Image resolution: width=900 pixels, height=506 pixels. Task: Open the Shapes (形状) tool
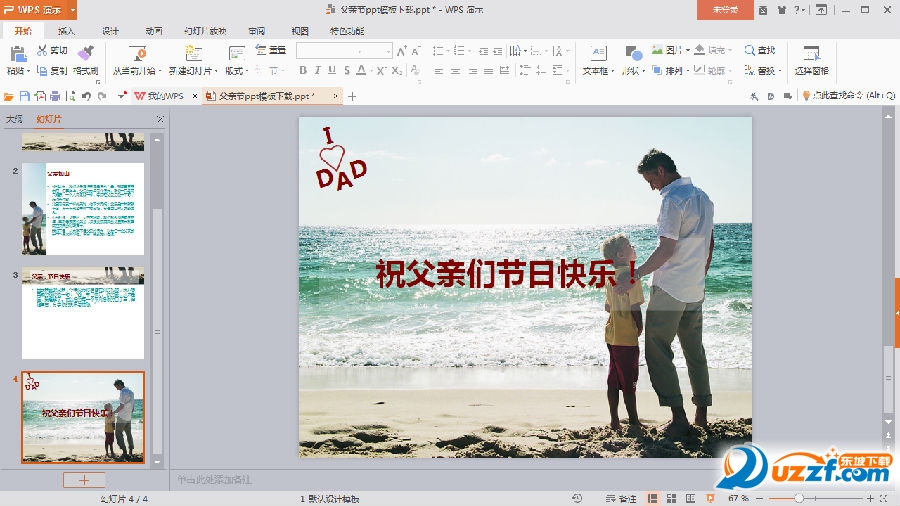point(633,53)
